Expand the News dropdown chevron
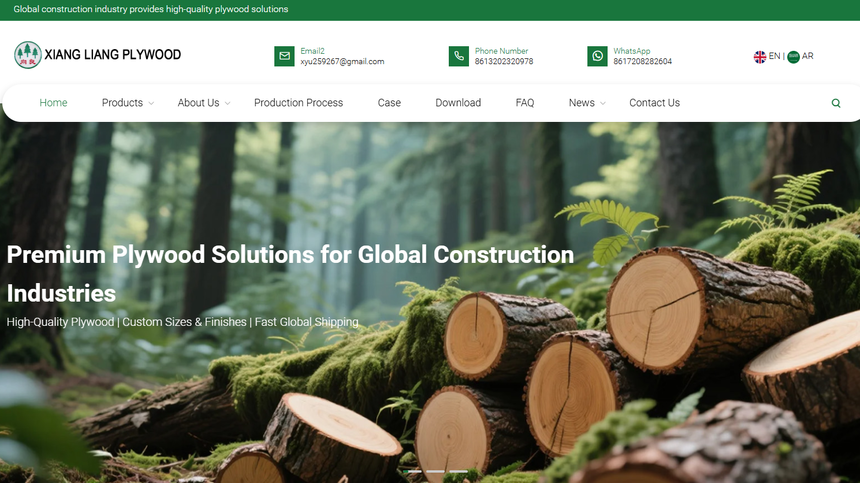 [x=603, y=104]
